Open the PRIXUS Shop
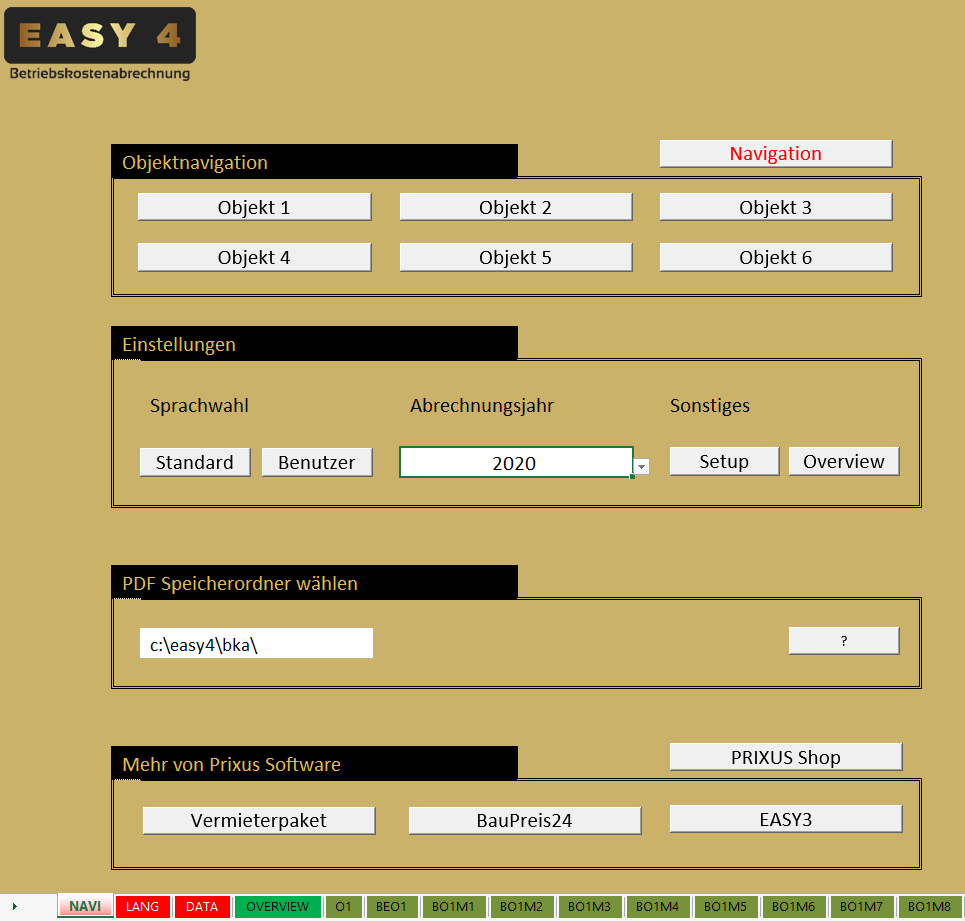Image resolution: width=965 pixels, height=921 pixels. click(x=785, y=757)
